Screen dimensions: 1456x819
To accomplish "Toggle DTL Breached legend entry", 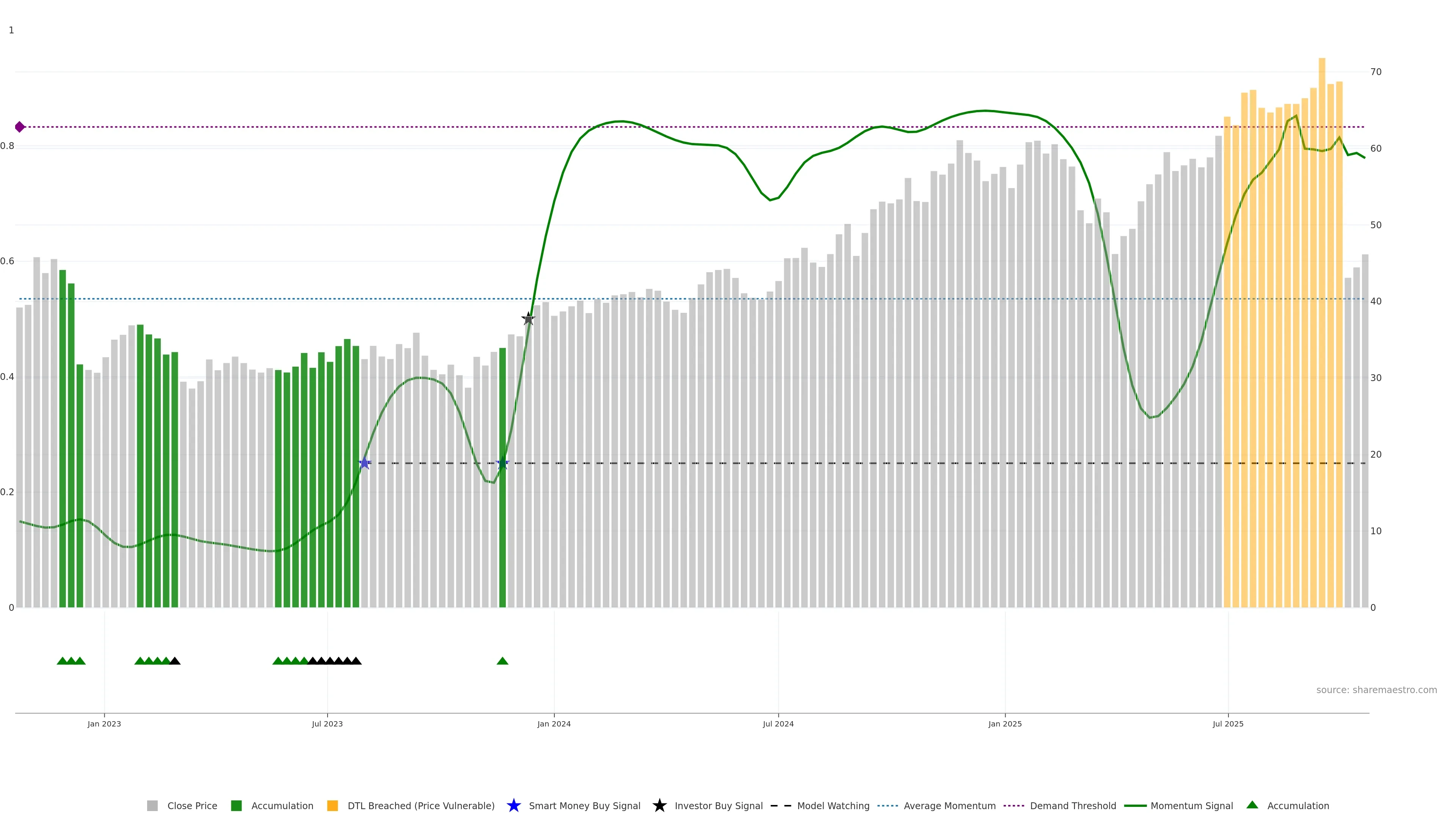I will click(420, 806).
